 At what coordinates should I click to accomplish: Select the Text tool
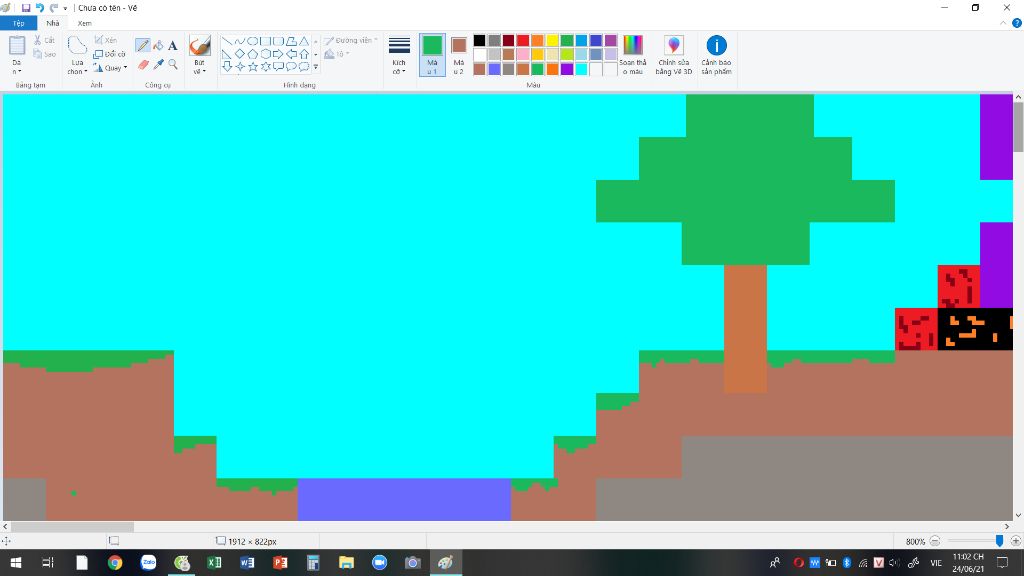173,45
